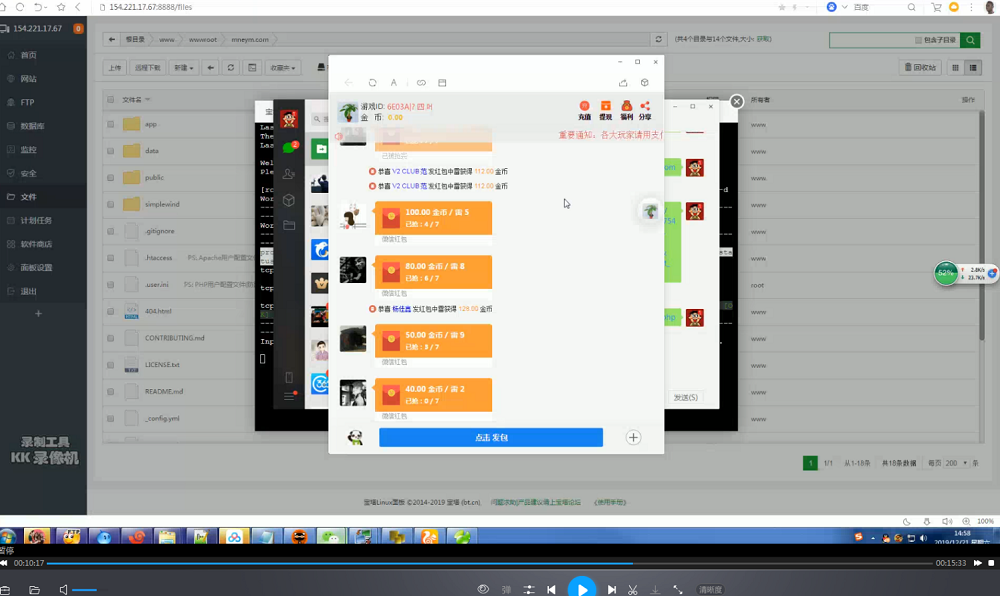Click the 提现 withdraw icon
The width and height of the screenshot is (1000, 596).
(x=605, y=107)
